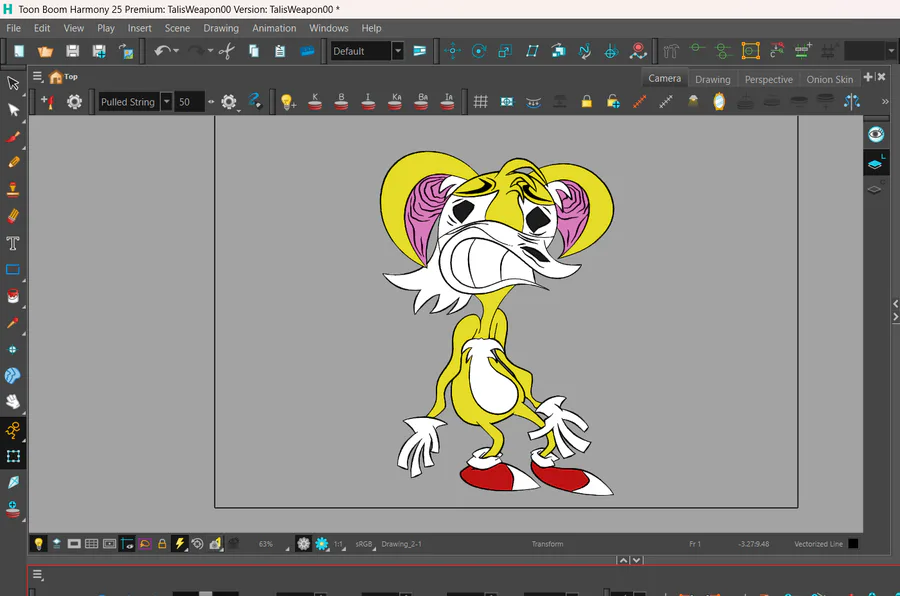Select the Text tool in sidebar
The image size is (900, 596).
13,243
